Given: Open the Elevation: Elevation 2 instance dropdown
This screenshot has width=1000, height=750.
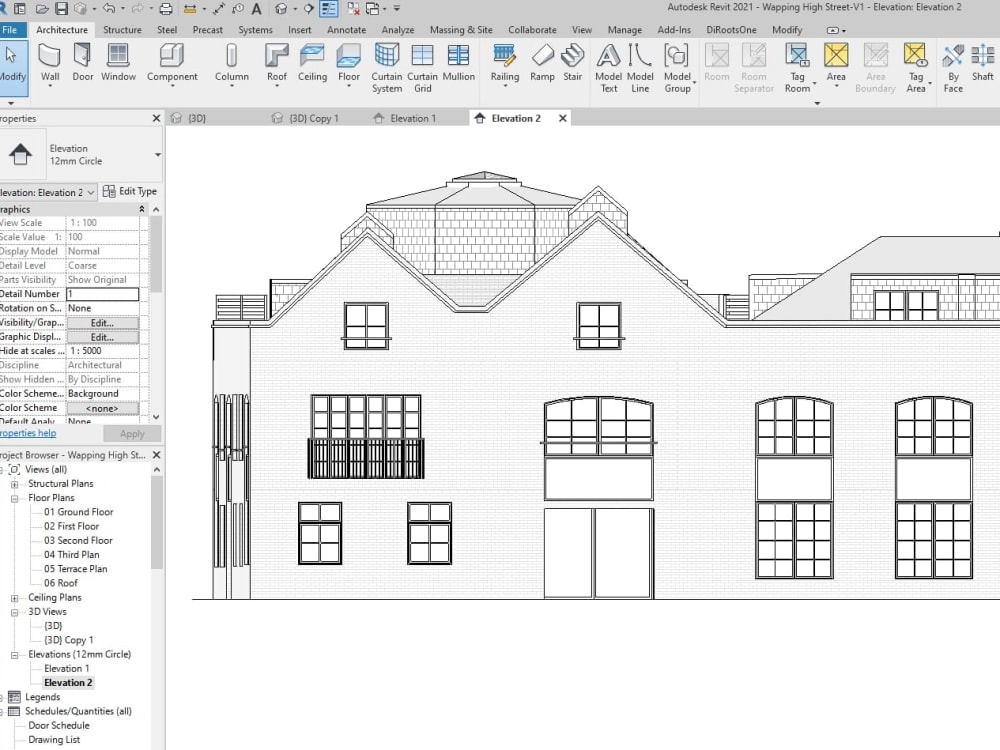Looking at the screenshot, I should [x=48, y=192].
